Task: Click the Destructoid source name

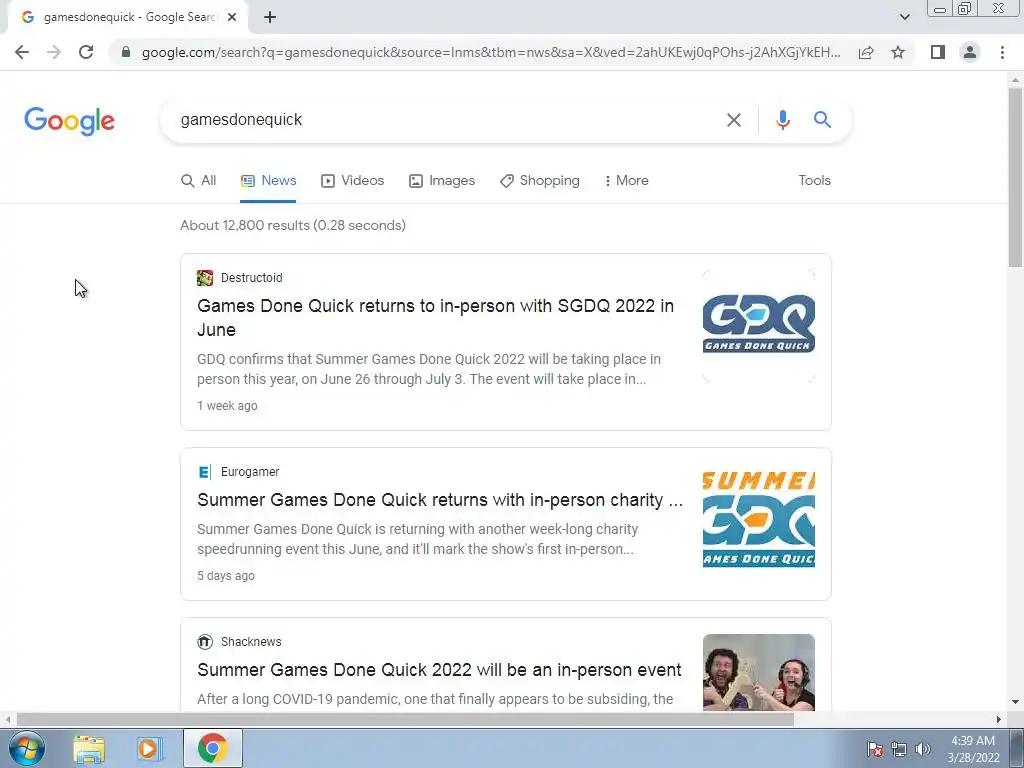Action: (x=251, y=278)
